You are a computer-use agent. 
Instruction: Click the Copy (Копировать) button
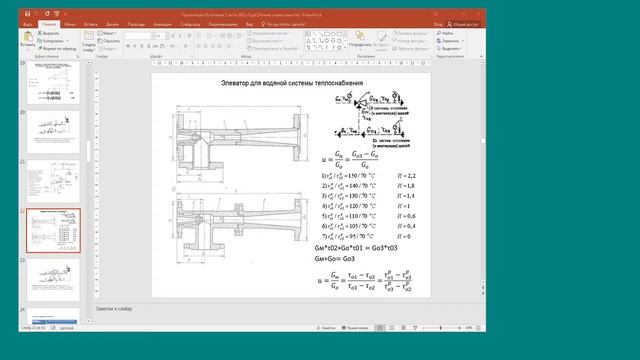pyautogui.click(x=51, y=41)
